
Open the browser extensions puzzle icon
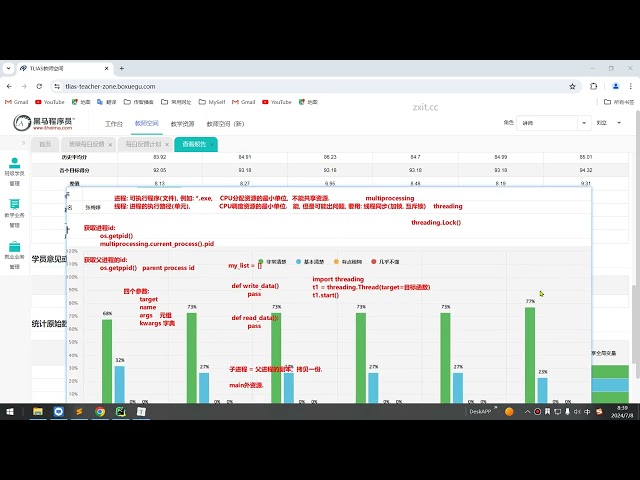pyautogui.click(x=593, y=87)
